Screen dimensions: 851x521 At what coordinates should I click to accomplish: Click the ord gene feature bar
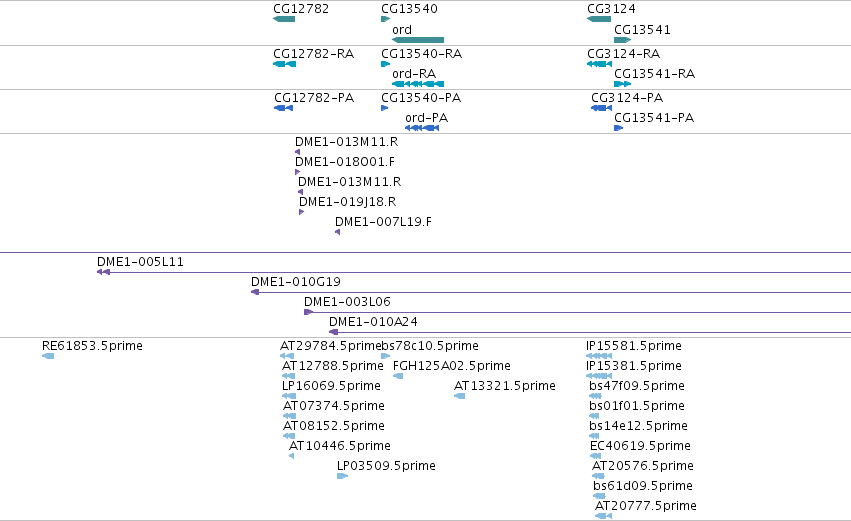418,40
